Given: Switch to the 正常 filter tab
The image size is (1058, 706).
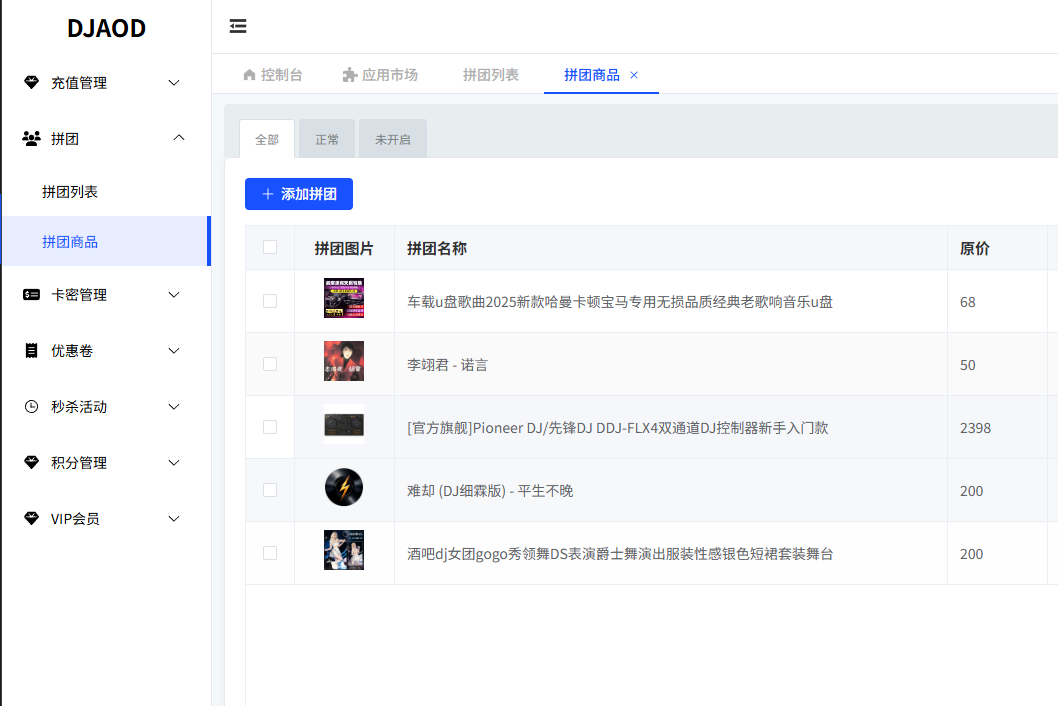Looking at the screenshot, I should (x=327, y=139).
